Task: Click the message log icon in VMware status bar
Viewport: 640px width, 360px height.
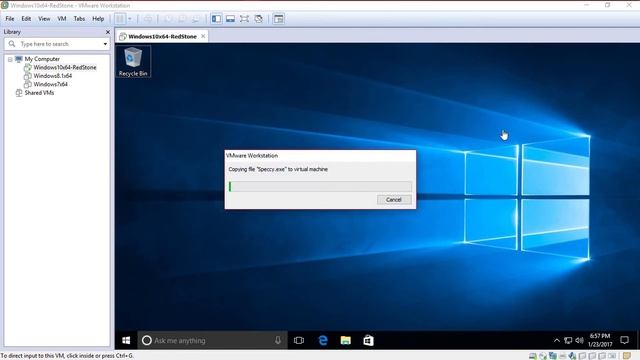Action: pos(627,356)
